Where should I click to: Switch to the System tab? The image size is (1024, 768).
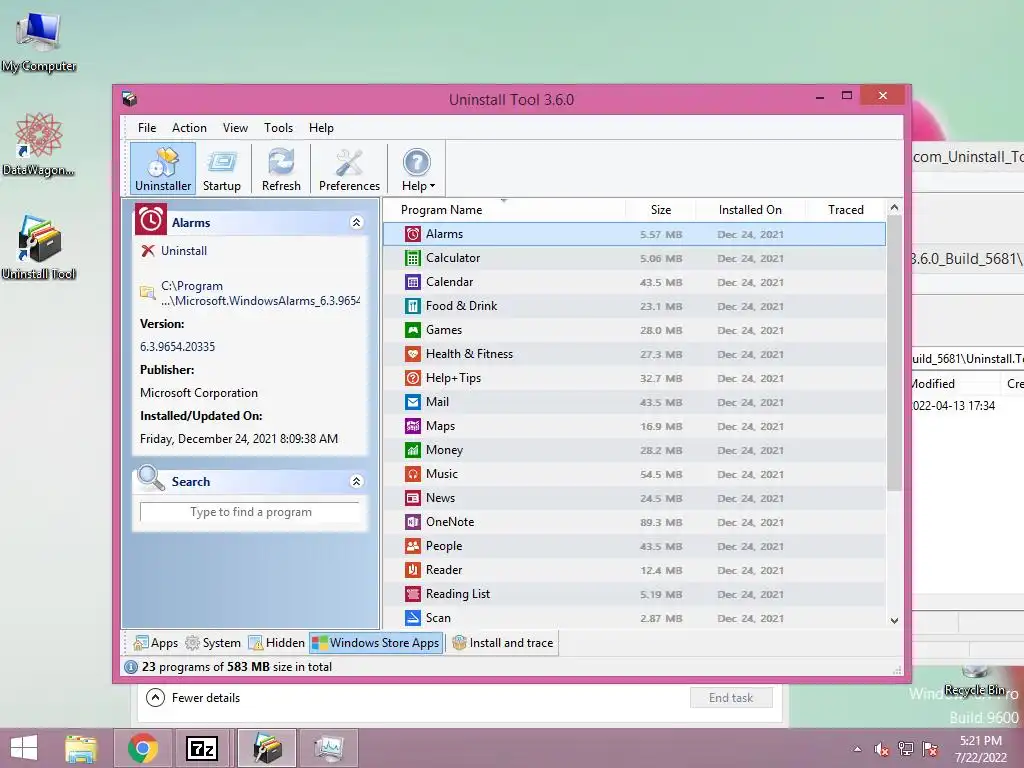[x=213, y=643]
